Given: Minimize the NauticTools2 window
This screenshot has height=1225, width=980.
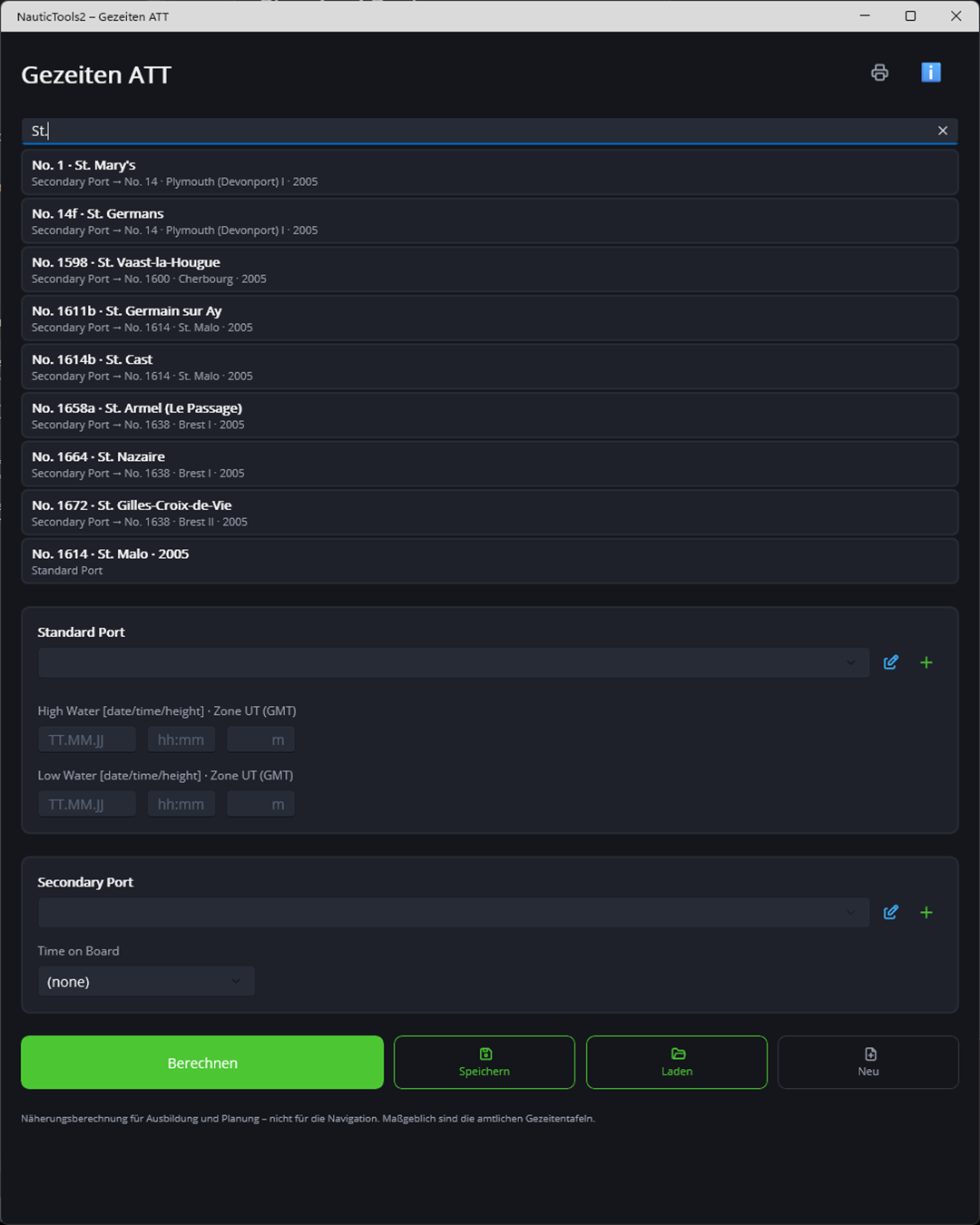Looking at the screenshot, I should (x=865, y=16).
